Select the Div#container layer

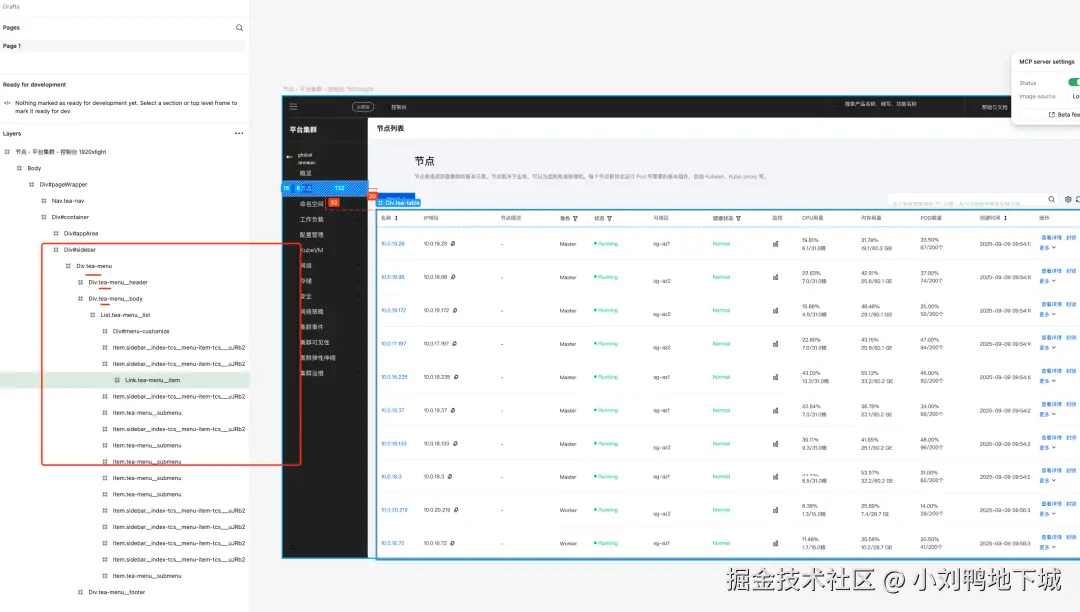70,217
